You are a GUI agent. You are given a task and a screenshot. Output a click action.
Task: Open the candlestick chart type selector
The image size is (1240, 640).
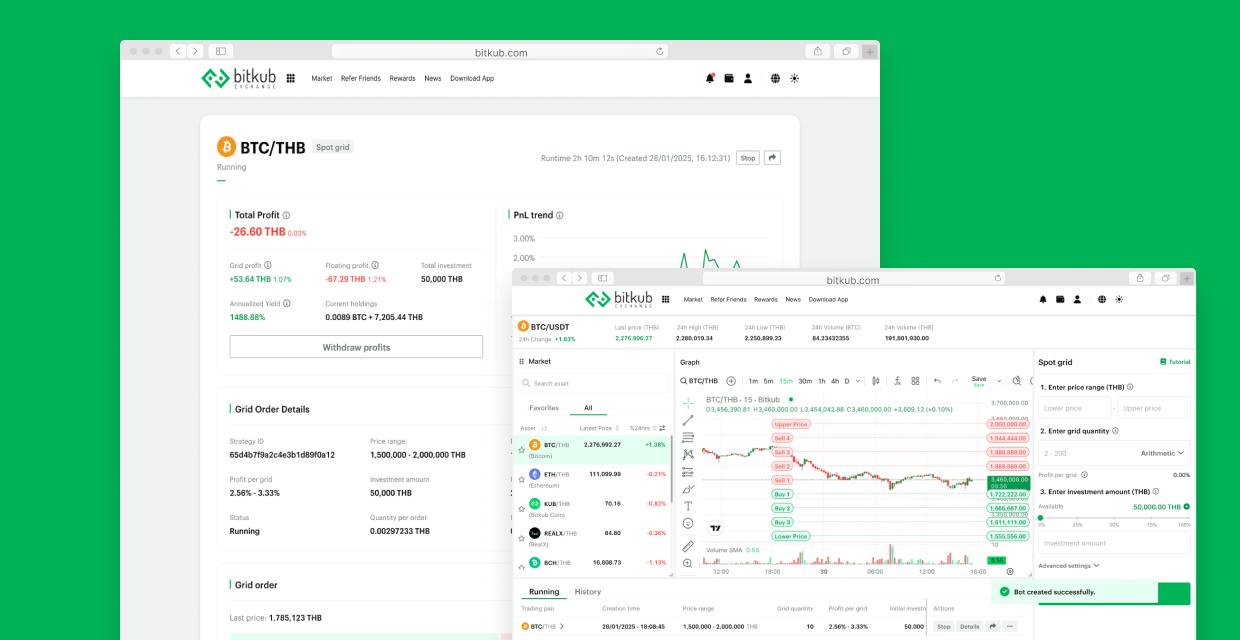click(x=876, y=381)
